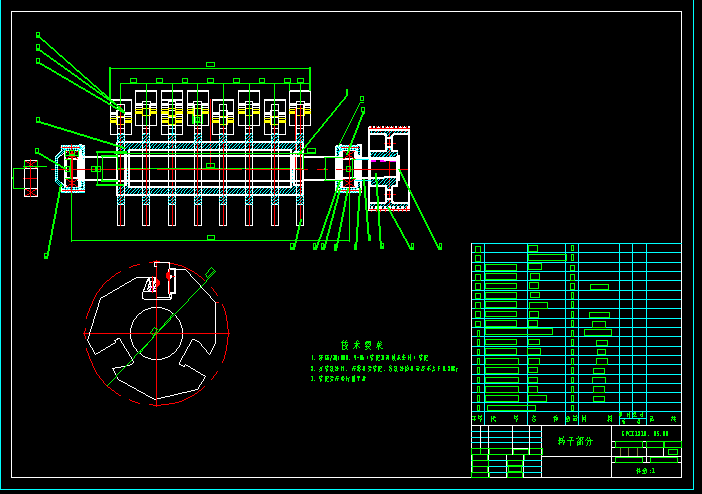Click the scale text ending in :1

(x=645, y=471)
